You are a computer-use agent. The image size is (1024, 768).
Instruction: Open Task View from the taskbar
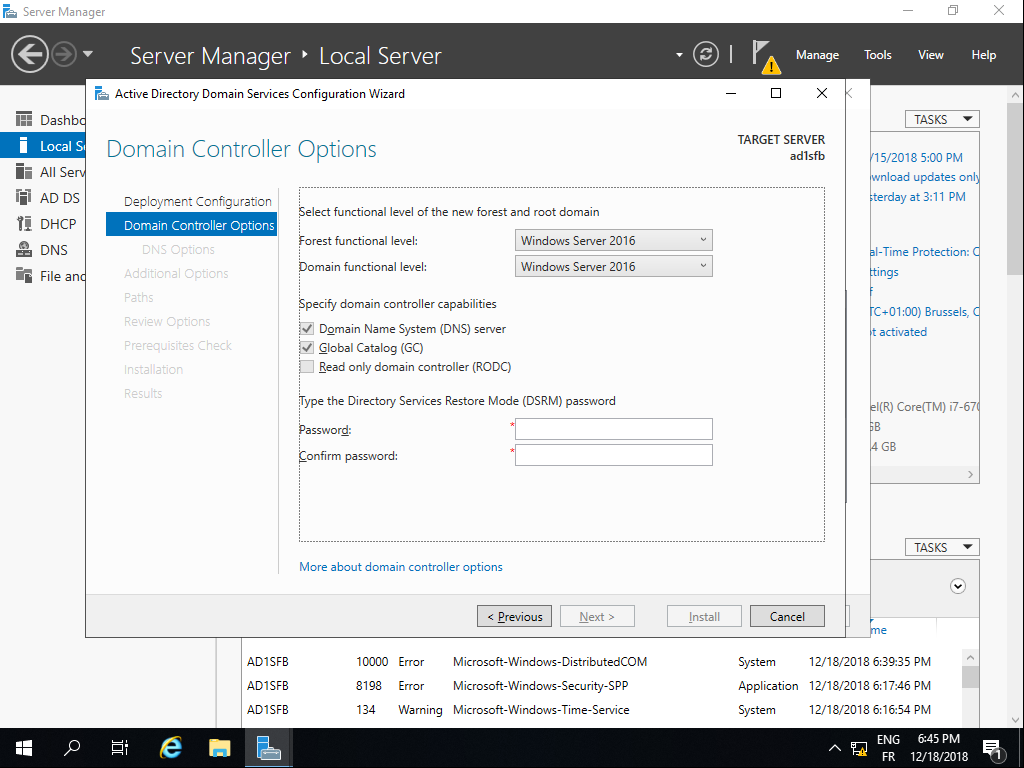[x=120, y=747]
